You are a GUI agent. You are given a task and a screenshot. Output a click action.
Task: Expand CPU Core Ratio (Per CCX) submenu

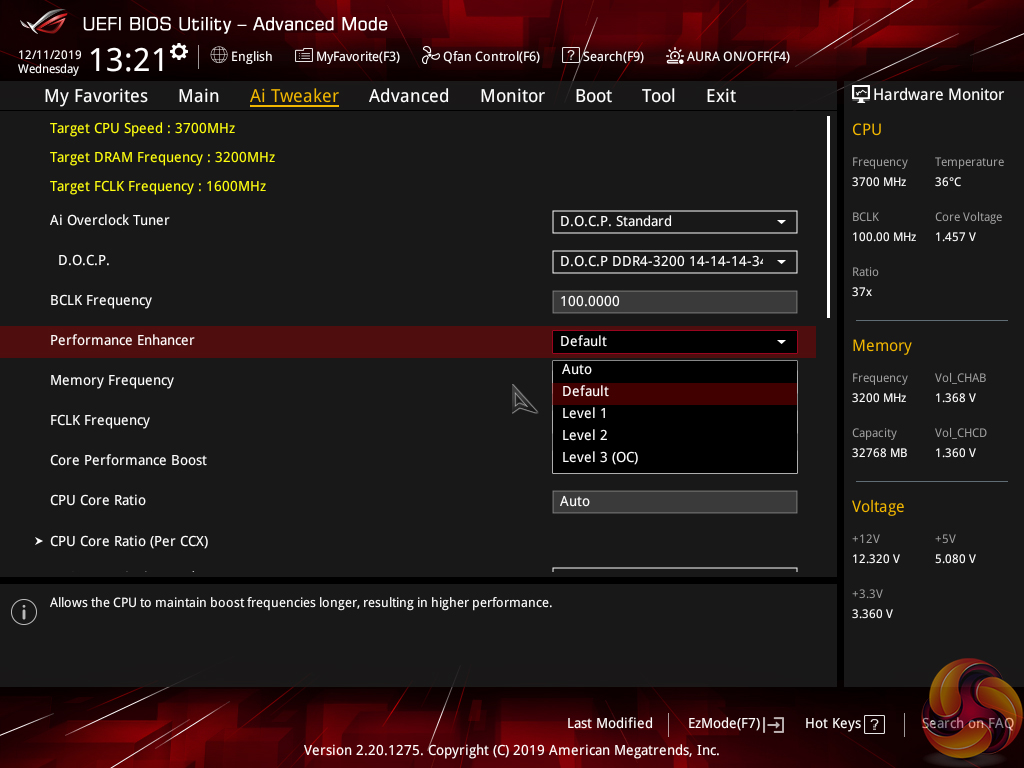click(128, 541)
